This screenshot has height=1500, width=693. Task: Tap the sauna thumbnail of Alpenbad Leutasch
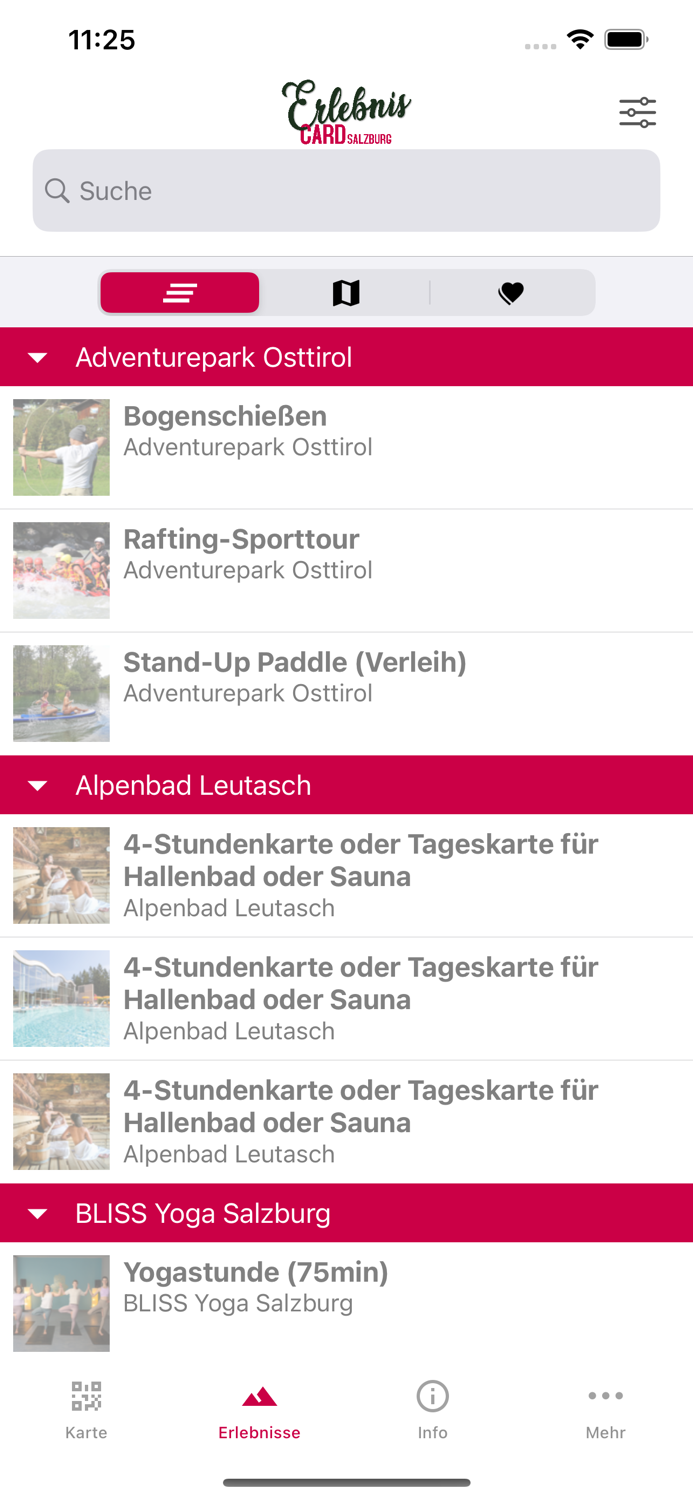click(x=61, y=875)
